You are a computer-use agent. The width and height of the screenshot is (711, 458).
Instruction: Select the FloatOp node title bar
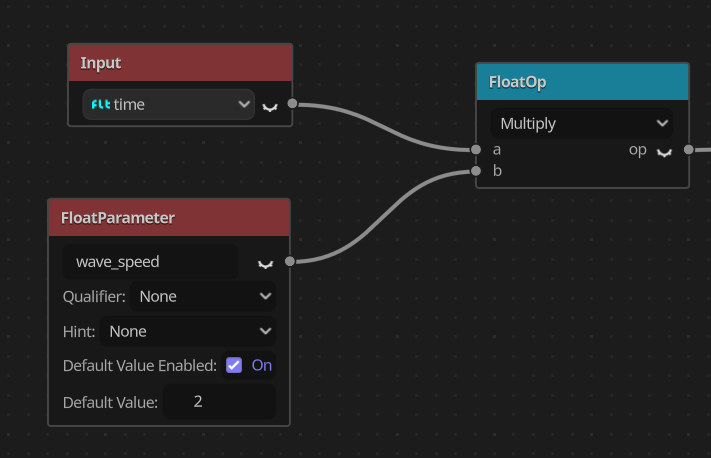coord(582,82)
